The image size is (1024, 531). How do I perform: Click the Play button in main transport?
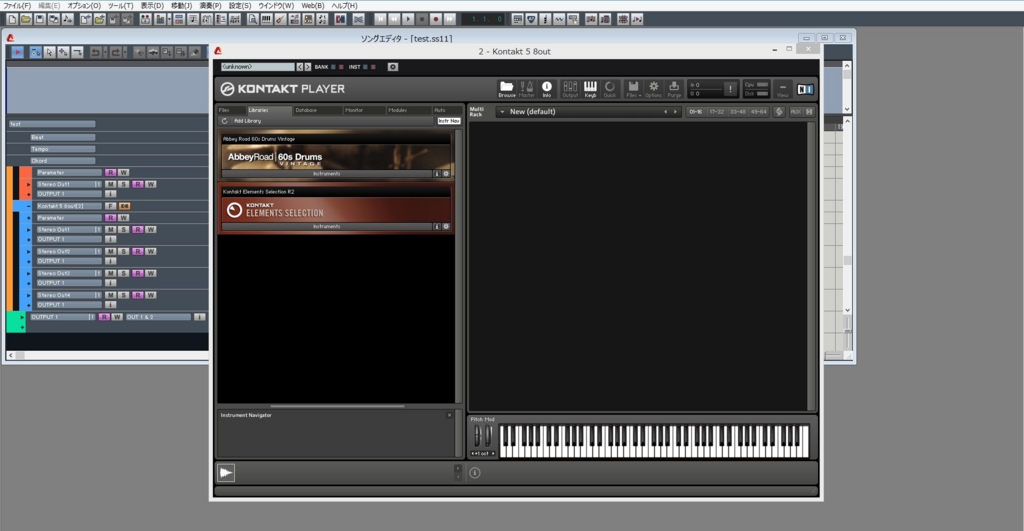click(408, 19)
